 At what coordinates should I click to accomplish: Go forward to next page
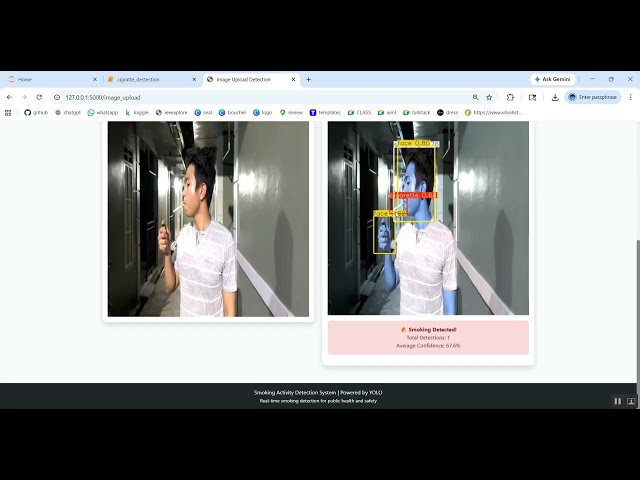(24, 97)
